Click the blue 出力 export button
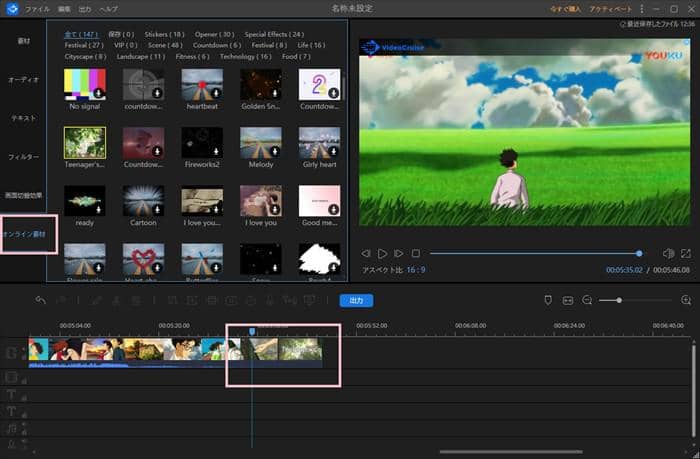This screenshot has width=700, height=459. tap(356, 300)
